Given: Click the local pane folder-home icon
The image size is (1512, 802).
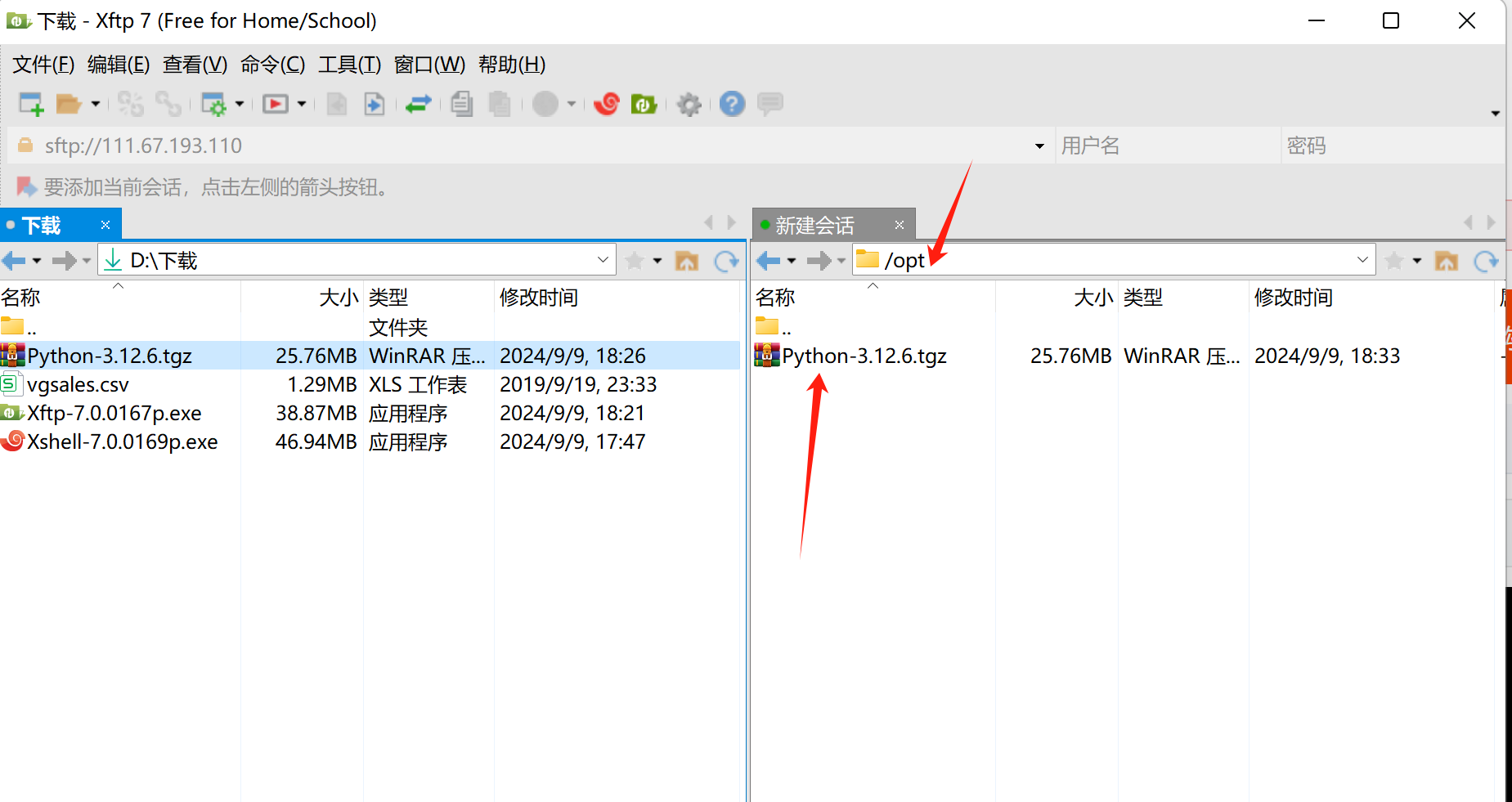Looking at the screenshot, I should 687,261.
